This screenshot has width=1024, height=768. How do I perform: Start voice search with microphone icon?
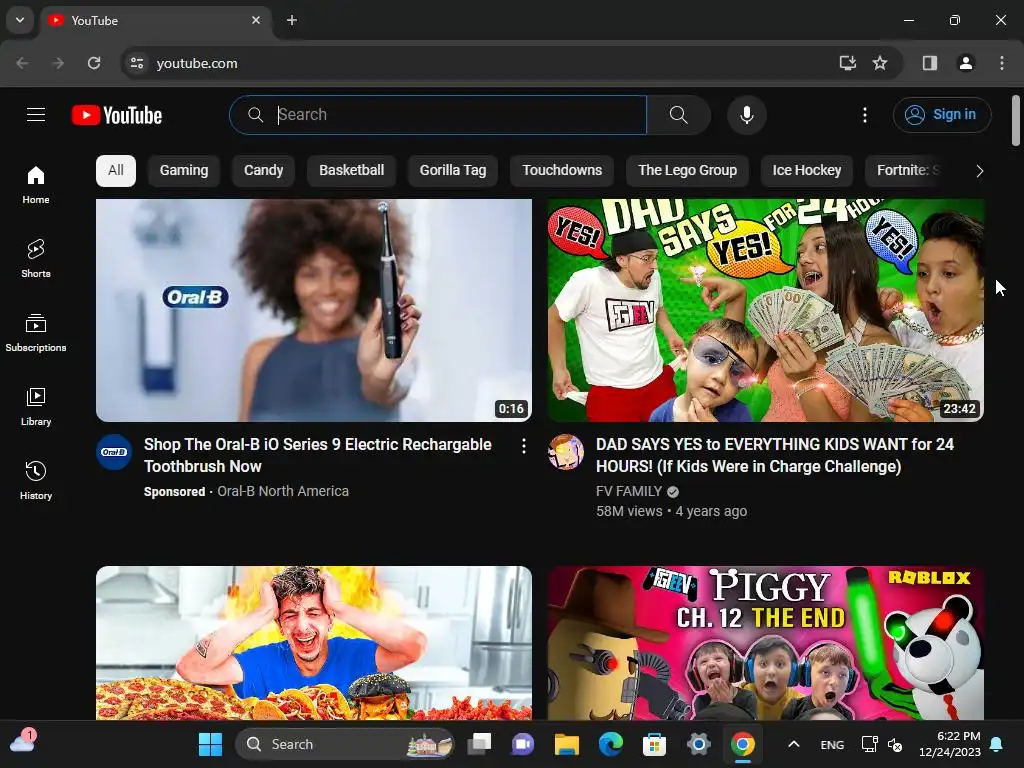tap(746, 115)
